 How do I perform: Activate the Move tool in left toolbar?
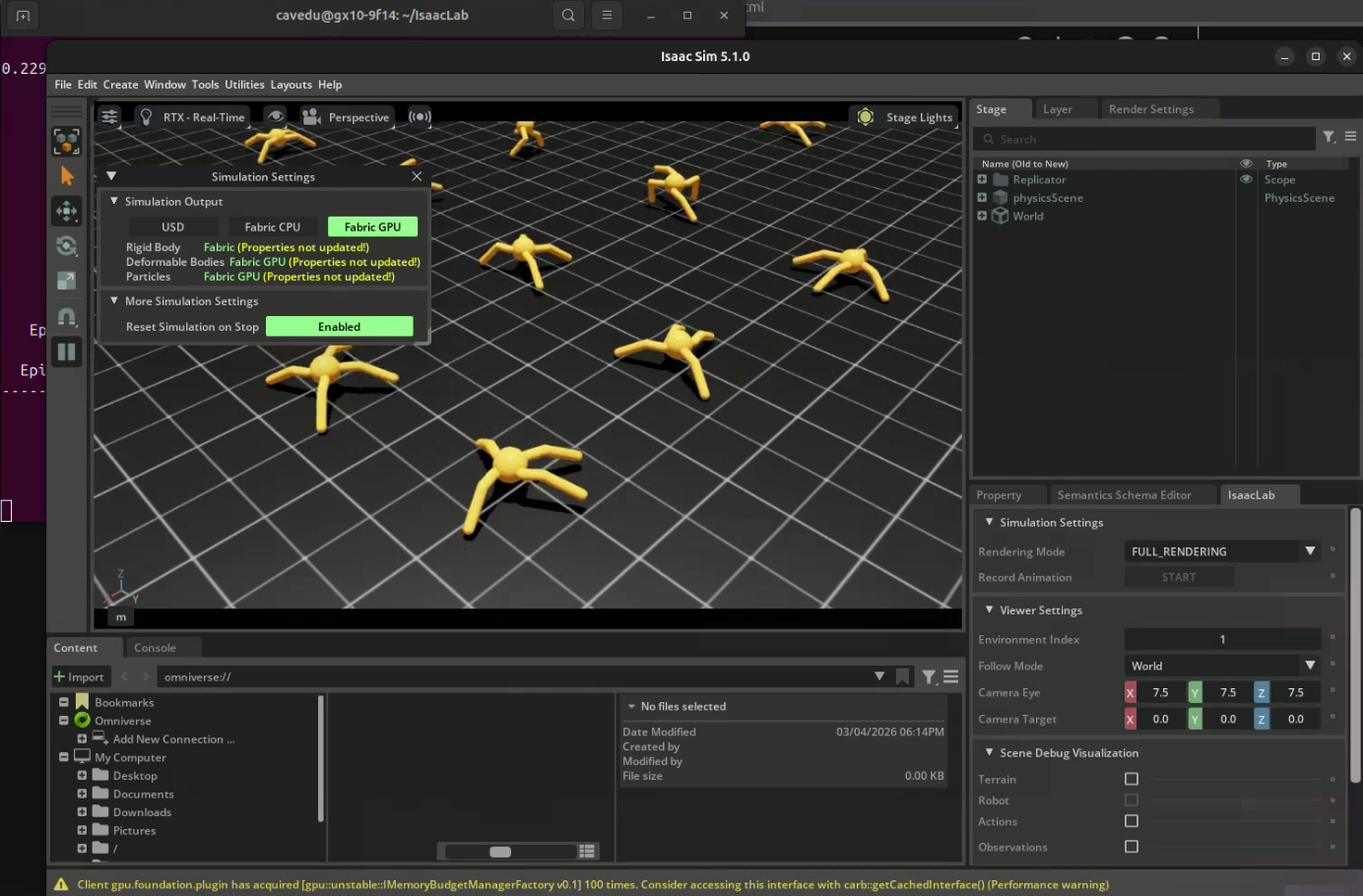pyautogui.click(x=67, y=211)
